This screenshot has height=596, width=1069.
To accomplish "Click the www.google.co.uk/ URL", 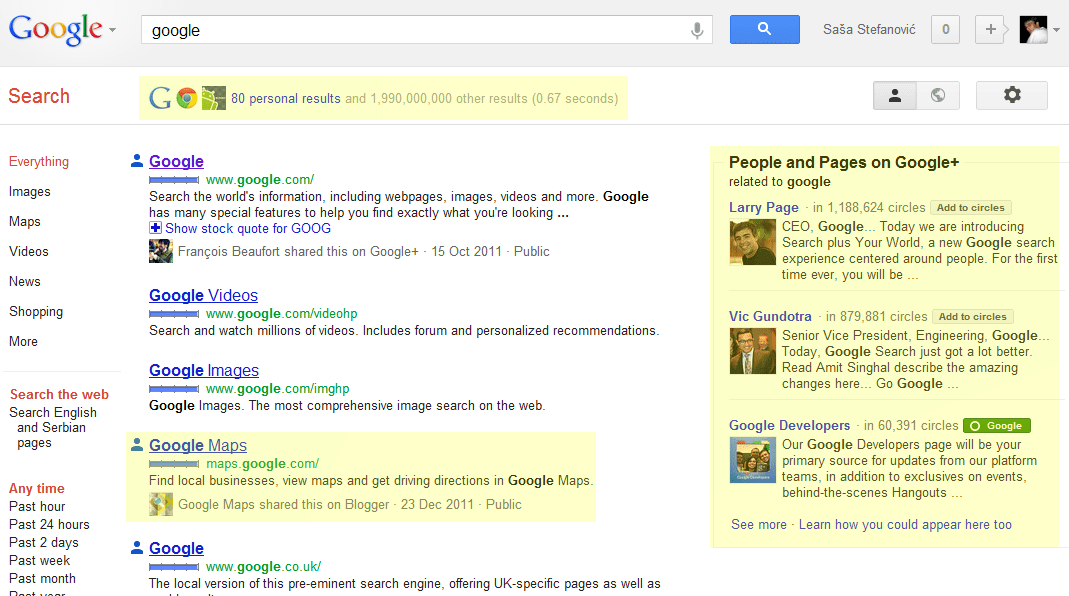I will point(263,567).
